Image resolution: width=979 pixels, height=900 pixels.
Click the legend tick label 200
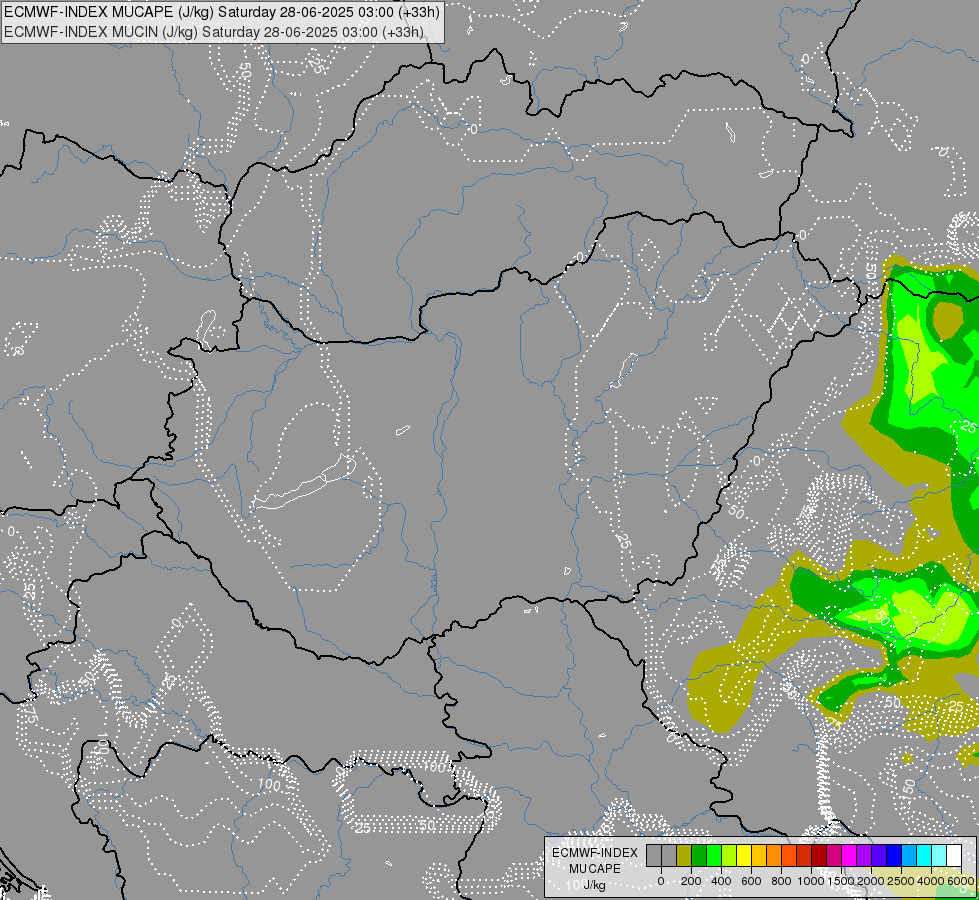[691, 881]
